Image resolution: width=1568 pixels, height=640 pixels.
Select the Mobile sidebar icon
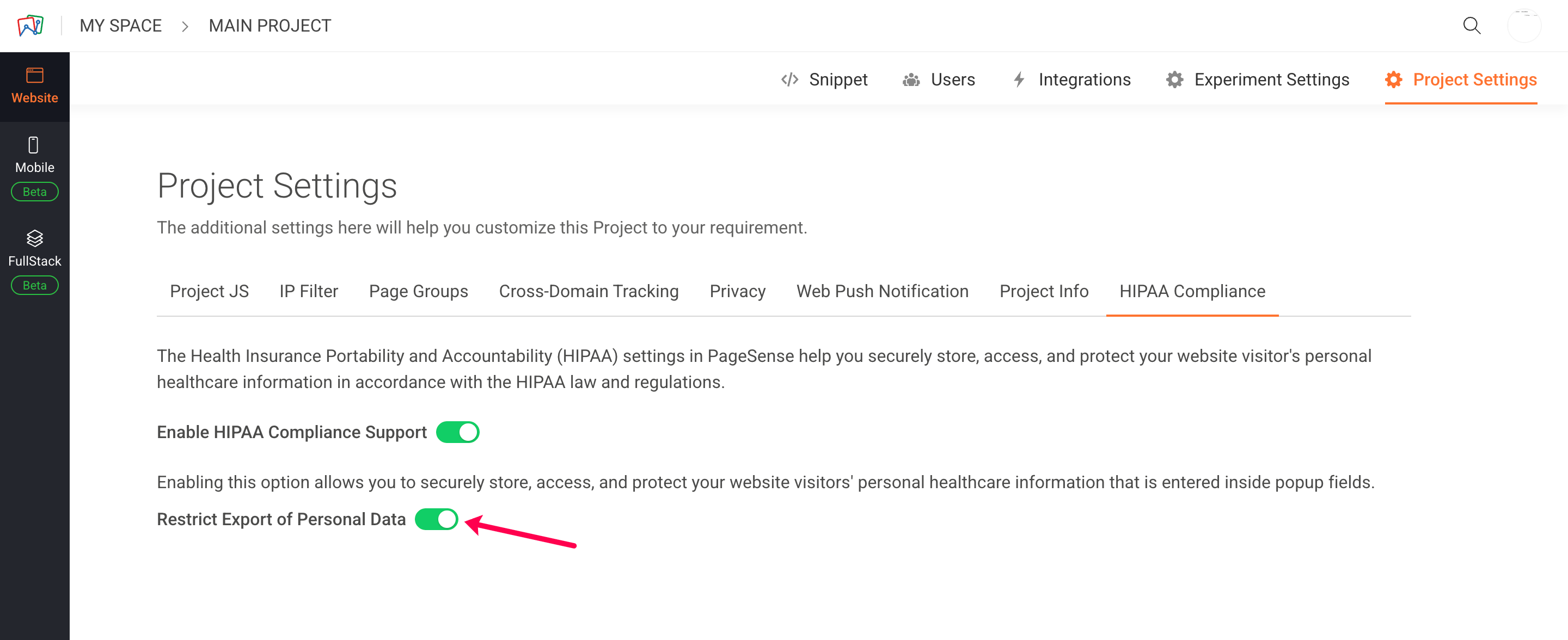tap(34, 145)
